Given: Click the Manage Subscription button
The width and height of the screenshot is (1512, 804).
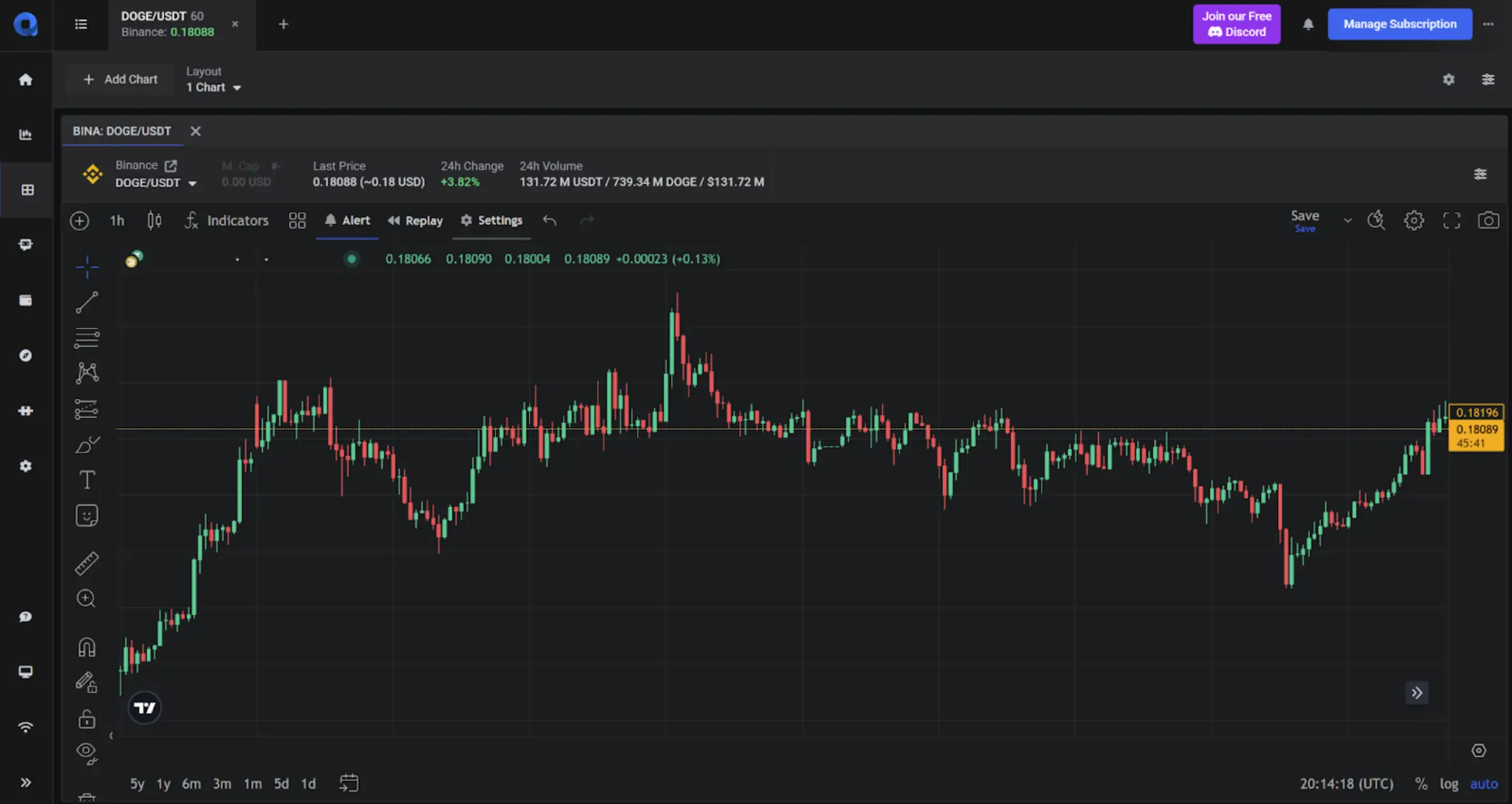Looking at the screenshot, I should (x=1400, y=24).
